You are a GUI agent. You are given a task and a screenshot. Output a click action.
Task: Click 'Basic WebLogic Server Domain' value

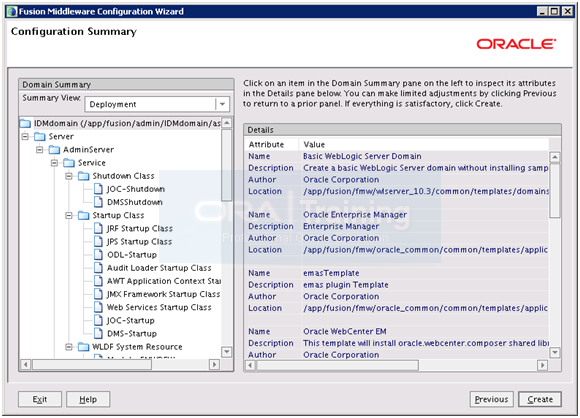coord(362,156)
